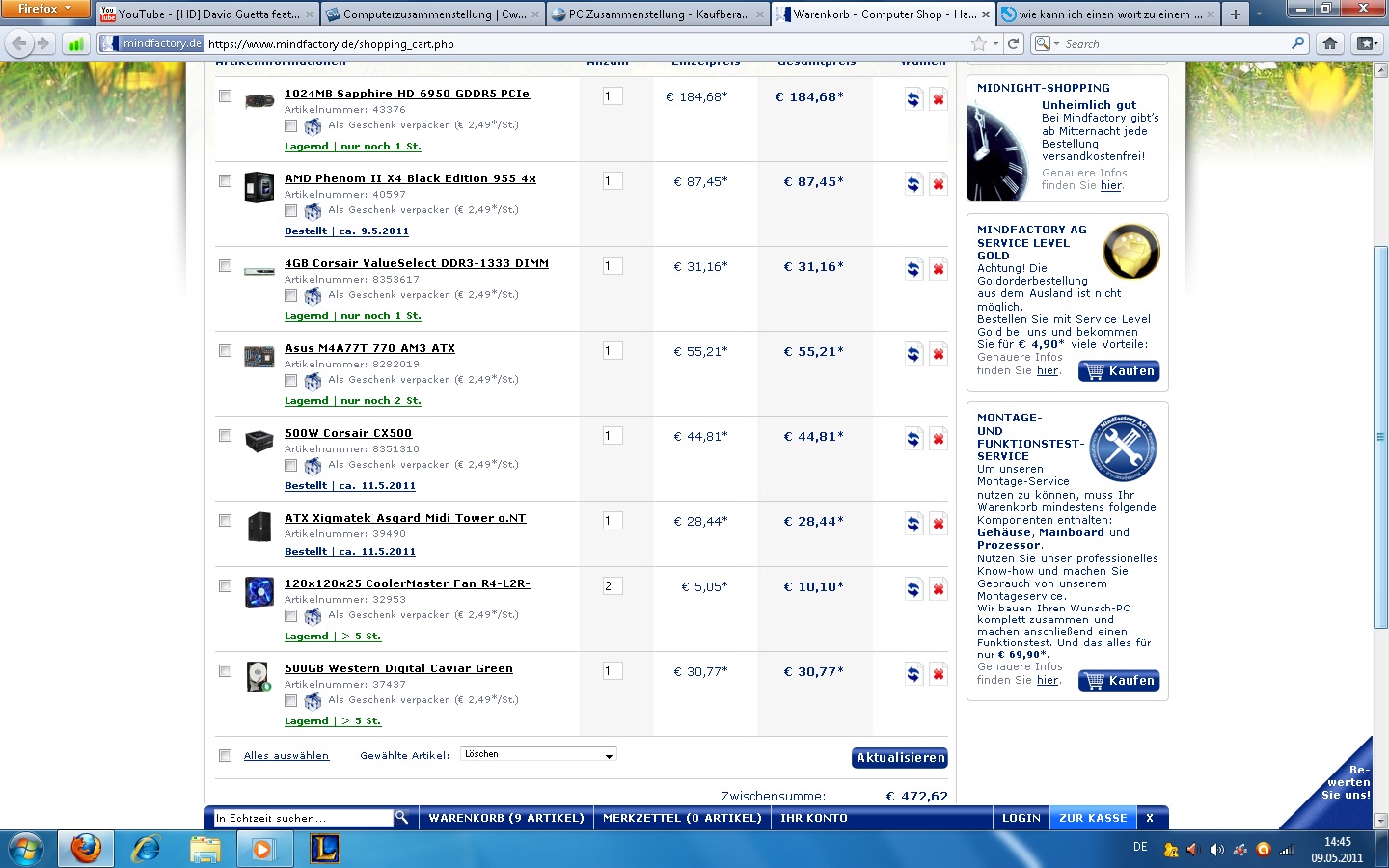This screenshot has width=1389, height=868.
Task: Close the bottom site bar with X
Action: pos(1150,817)
